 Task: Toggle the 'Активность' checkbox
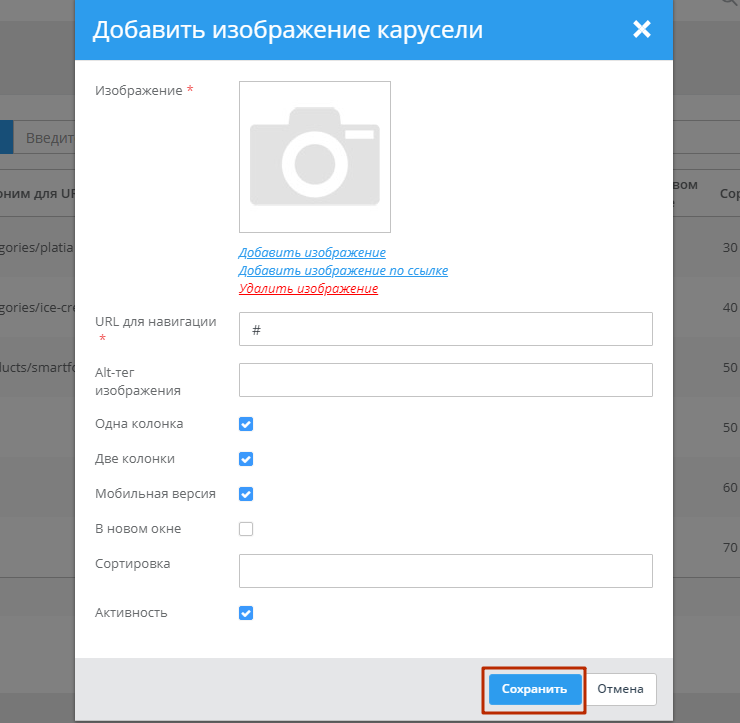point(246,613)
